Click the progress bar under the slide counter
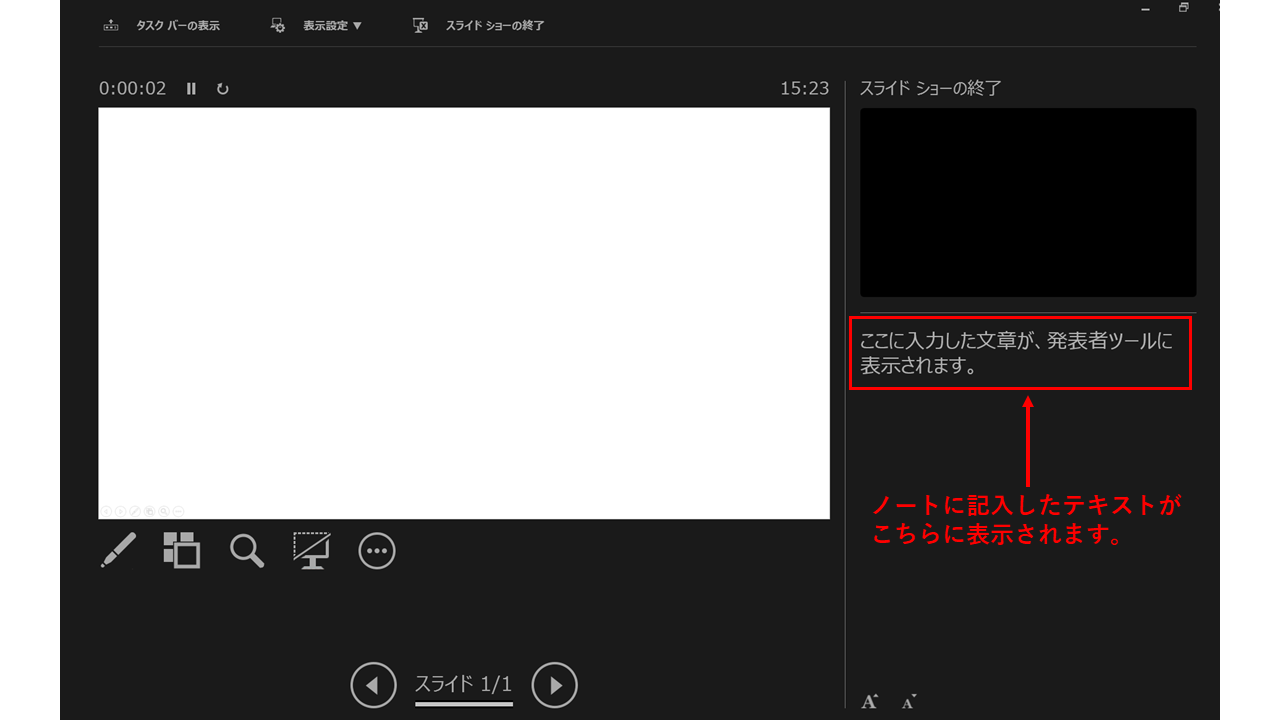Screen dimensions: 1280x720 point(464,704)
